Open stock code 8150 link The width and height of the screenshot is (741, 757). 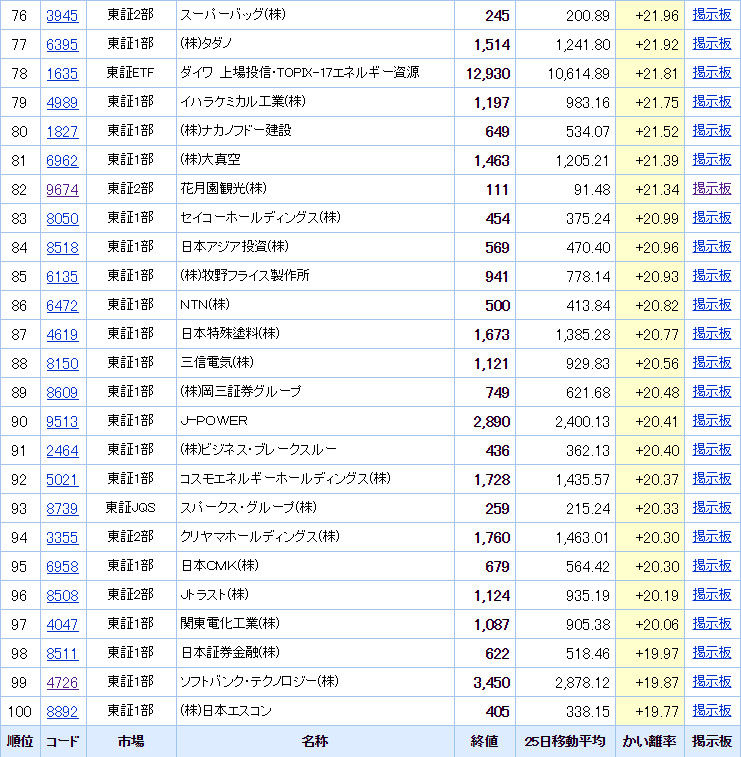62,363
